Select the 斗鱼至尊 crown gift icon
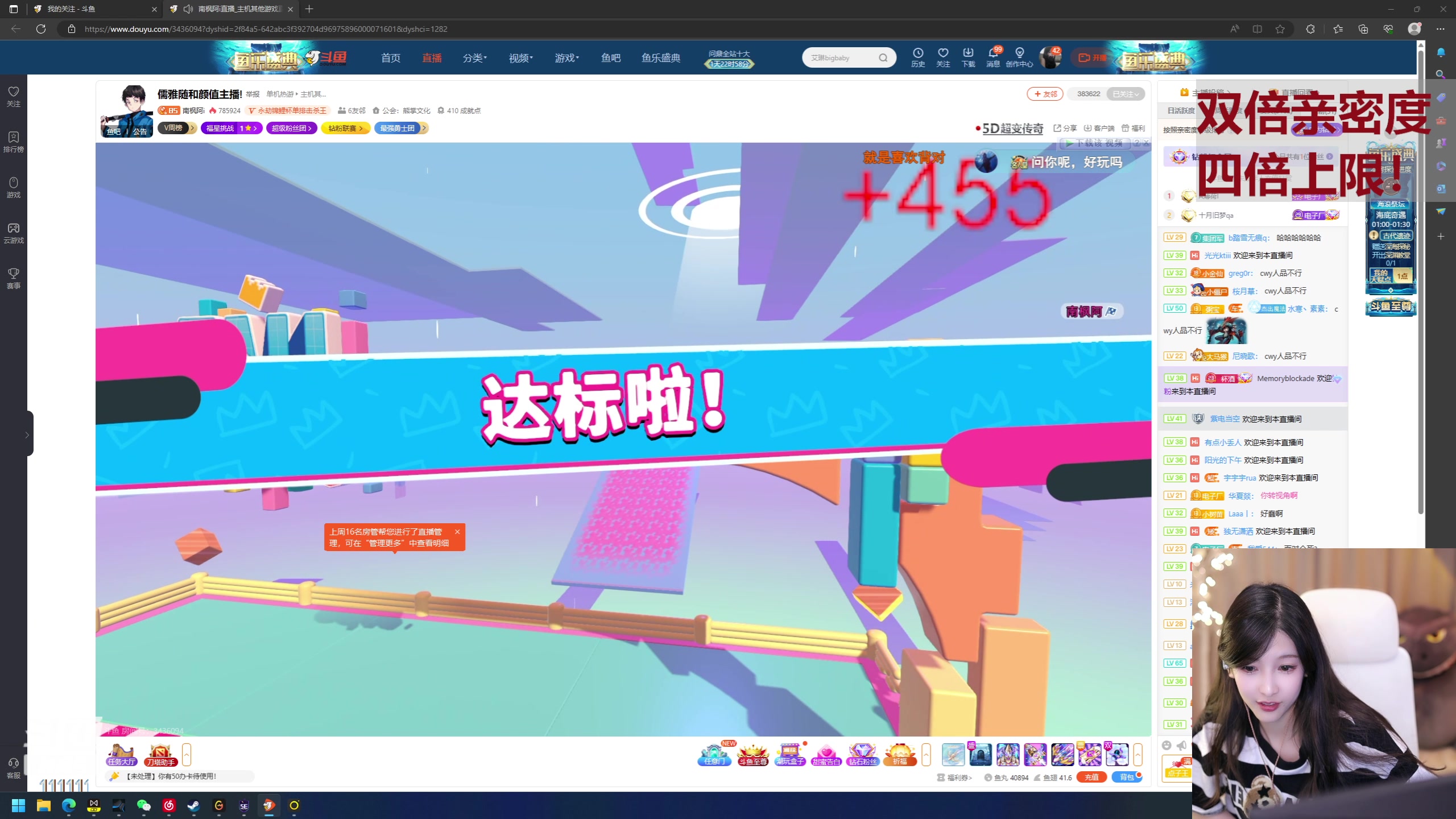1456x819 pixels. click(x=752, y=755)
